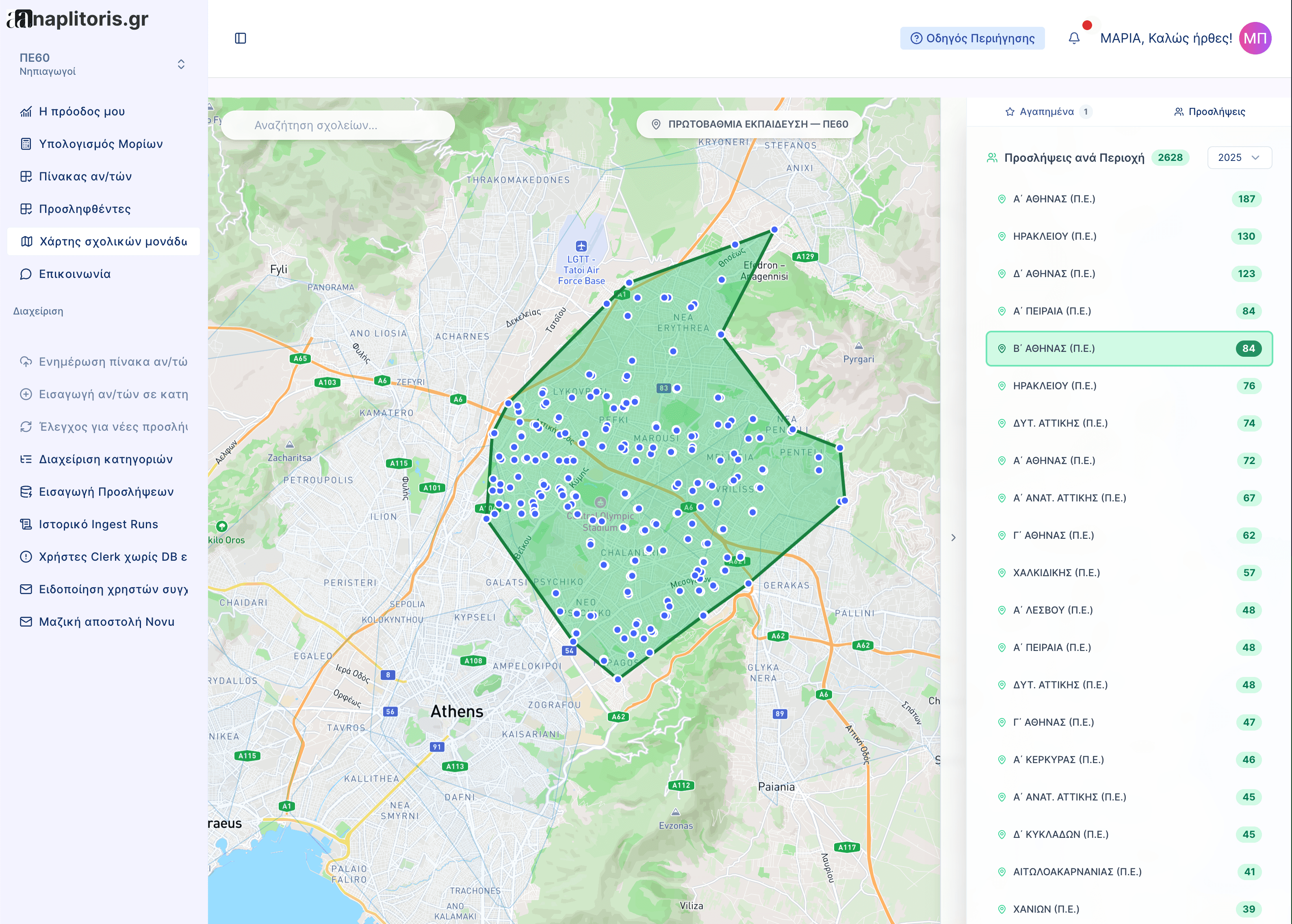Viewport: 1292px width, 924px height.
Task: Select the Γ΄ ΑΘΗΝΑΣ row with 62
Action: tap(1129, 536)
